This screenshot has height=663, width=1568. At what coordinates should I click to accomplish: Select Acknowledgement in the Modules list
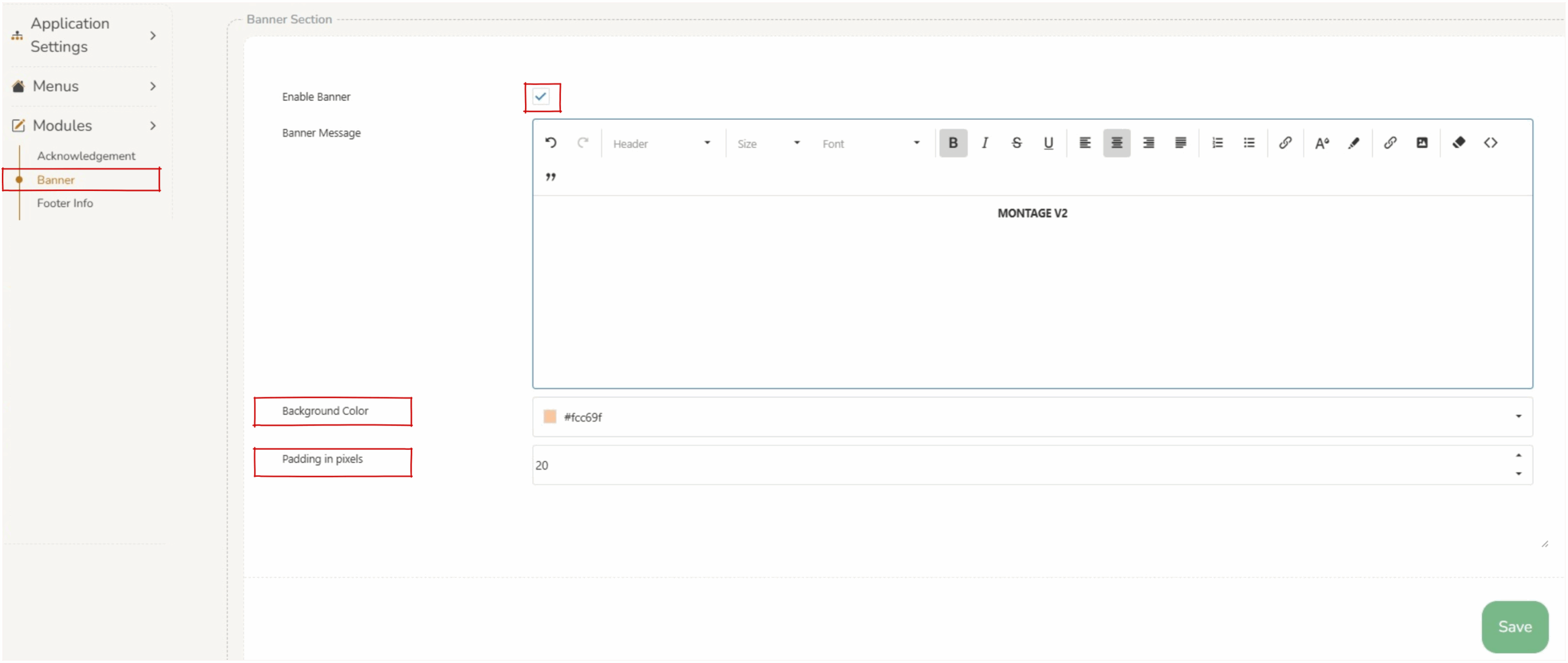[x=86, y=156]
